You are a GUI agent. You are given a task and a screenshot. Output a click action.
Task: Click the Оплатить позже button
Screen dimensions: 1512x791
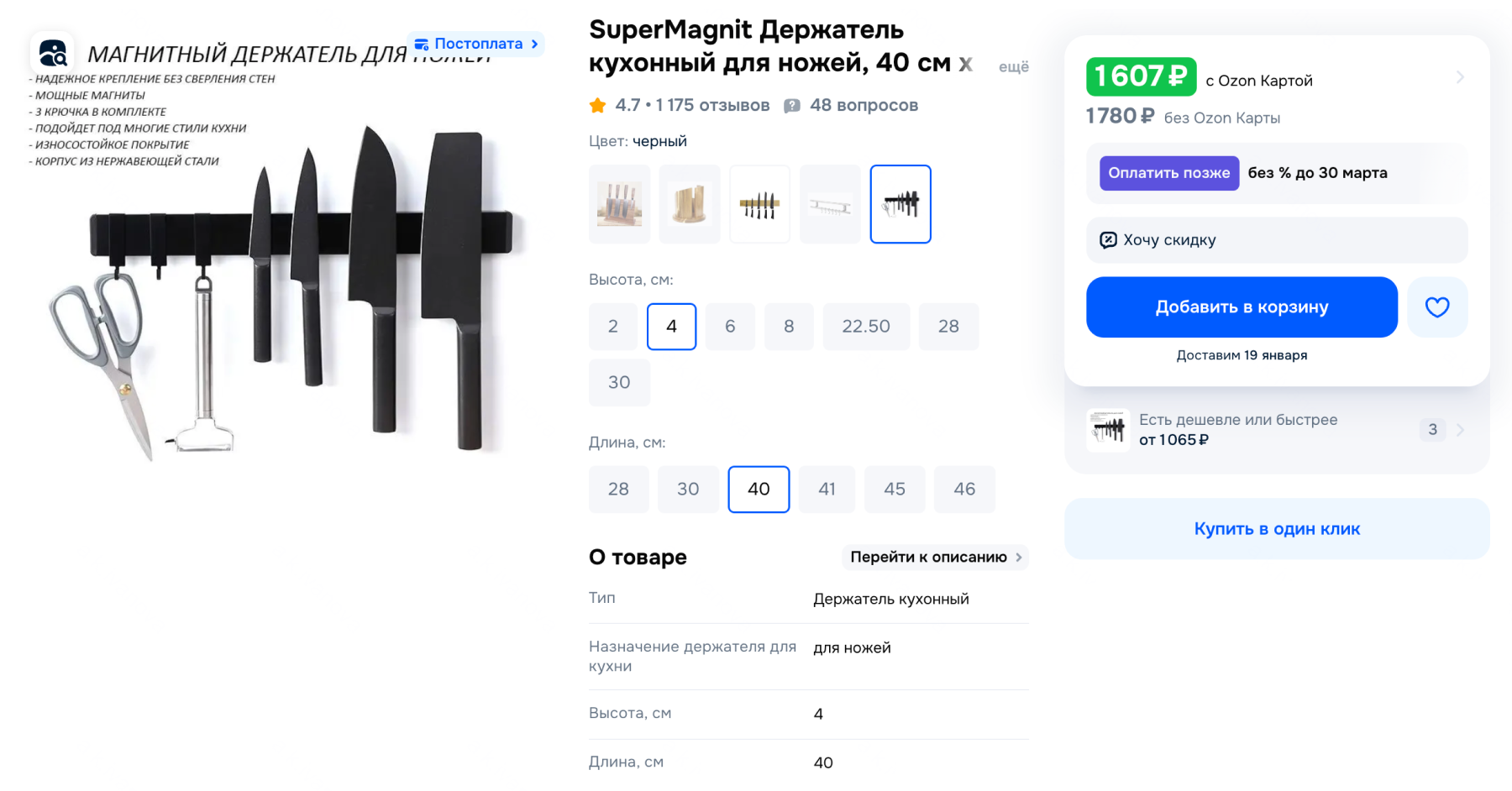click(1168, 173)
